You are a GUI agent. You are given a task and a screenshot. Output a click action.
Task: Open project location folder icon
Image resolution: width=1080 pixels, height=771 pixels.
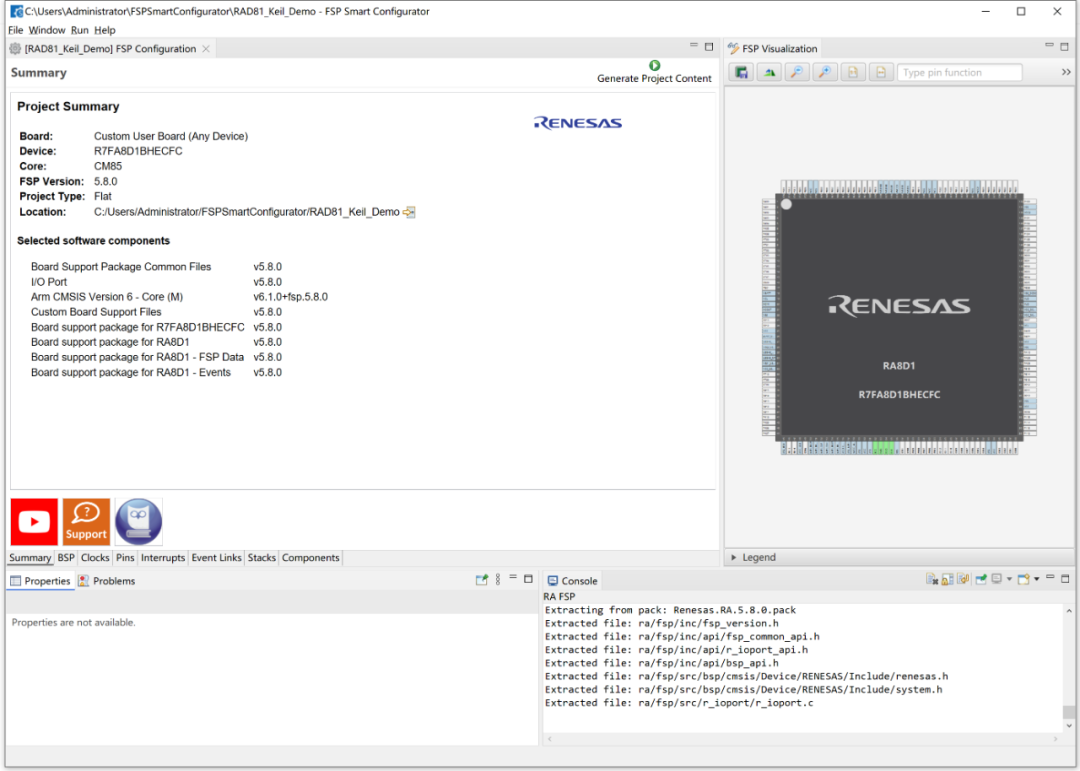[x=409, y=212]
